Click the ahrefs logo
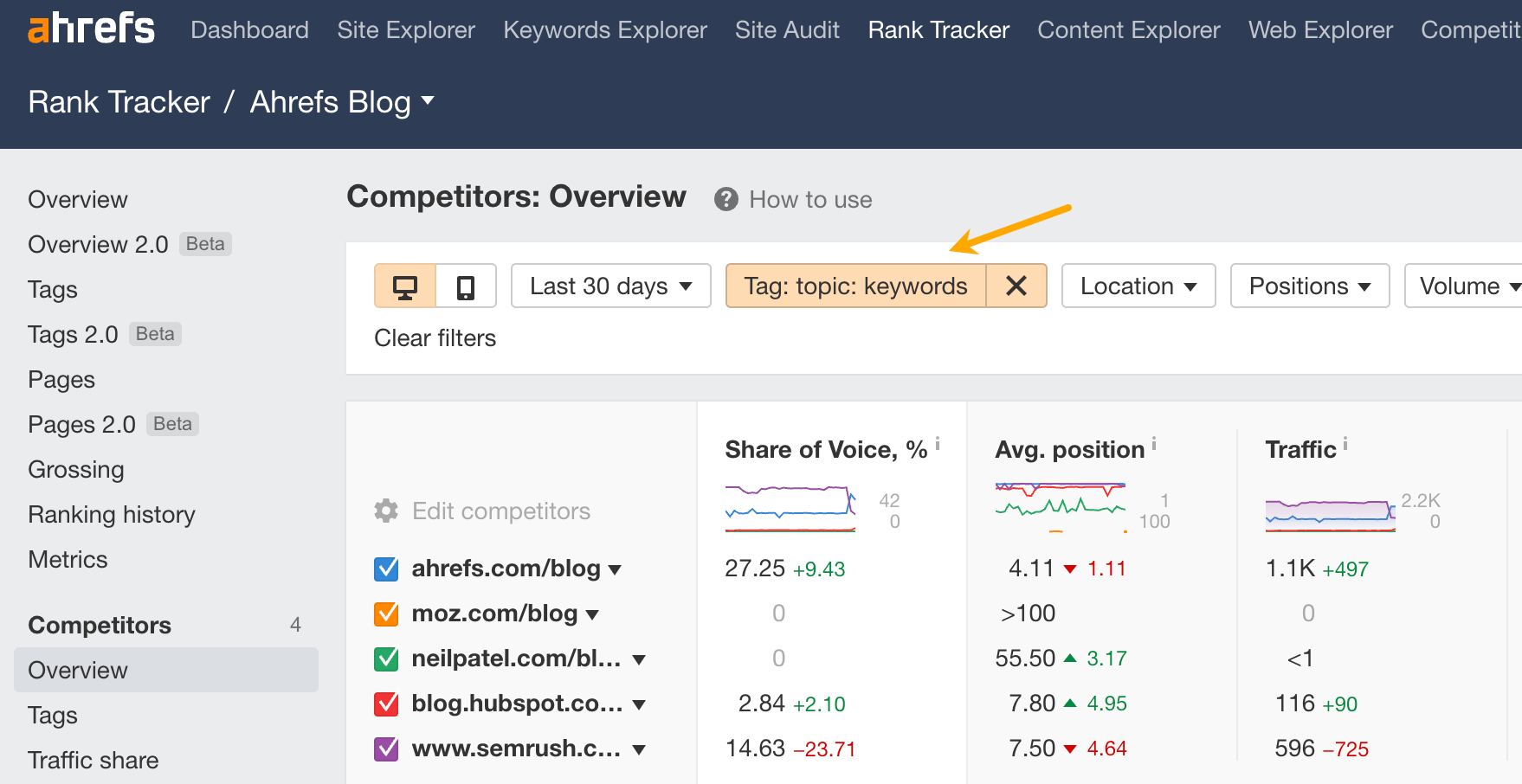 coord(89,28)
